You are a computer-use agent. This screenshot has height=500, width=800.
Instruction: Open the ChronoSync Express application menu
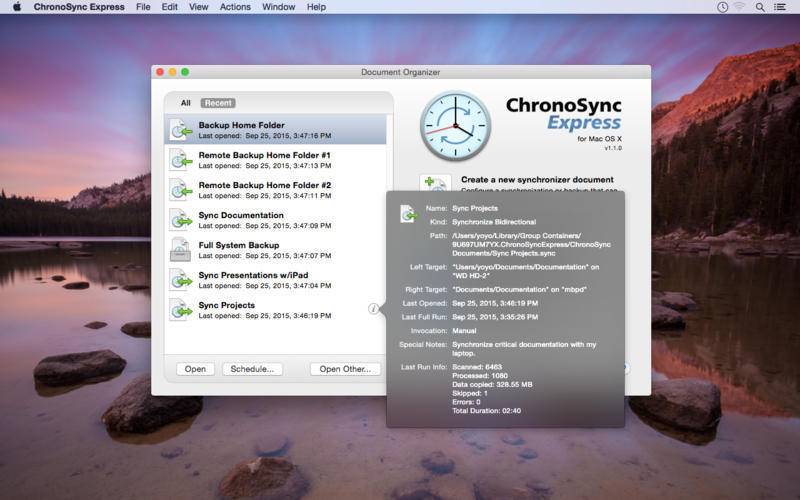[x=79, y=7]
